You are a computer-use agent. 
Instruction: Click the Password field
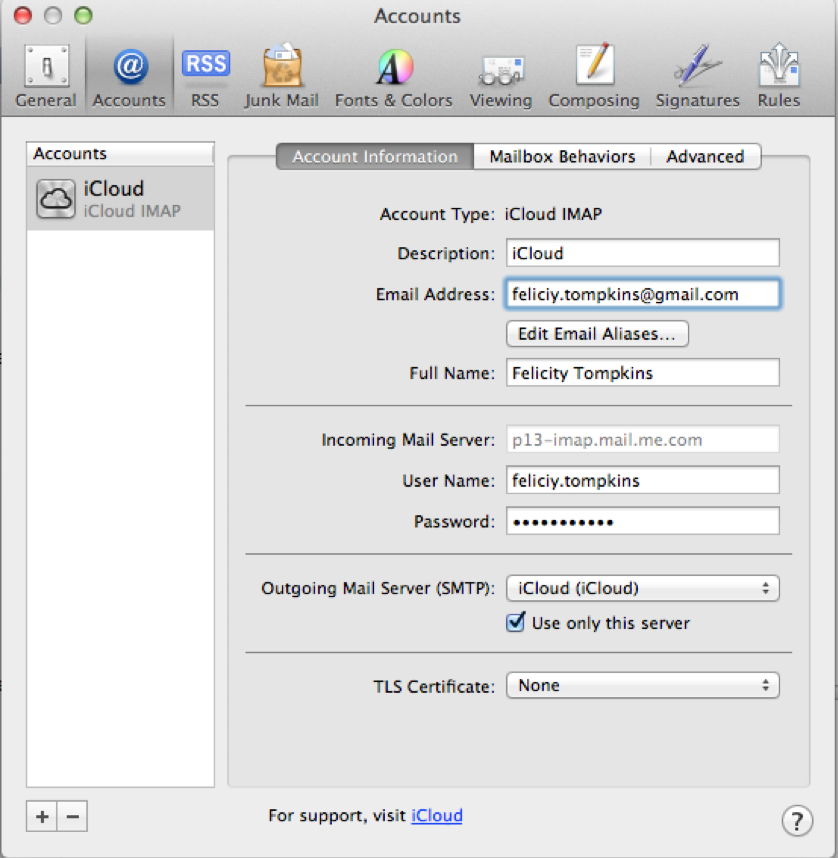pyautogui.click(x=643, y=521)
